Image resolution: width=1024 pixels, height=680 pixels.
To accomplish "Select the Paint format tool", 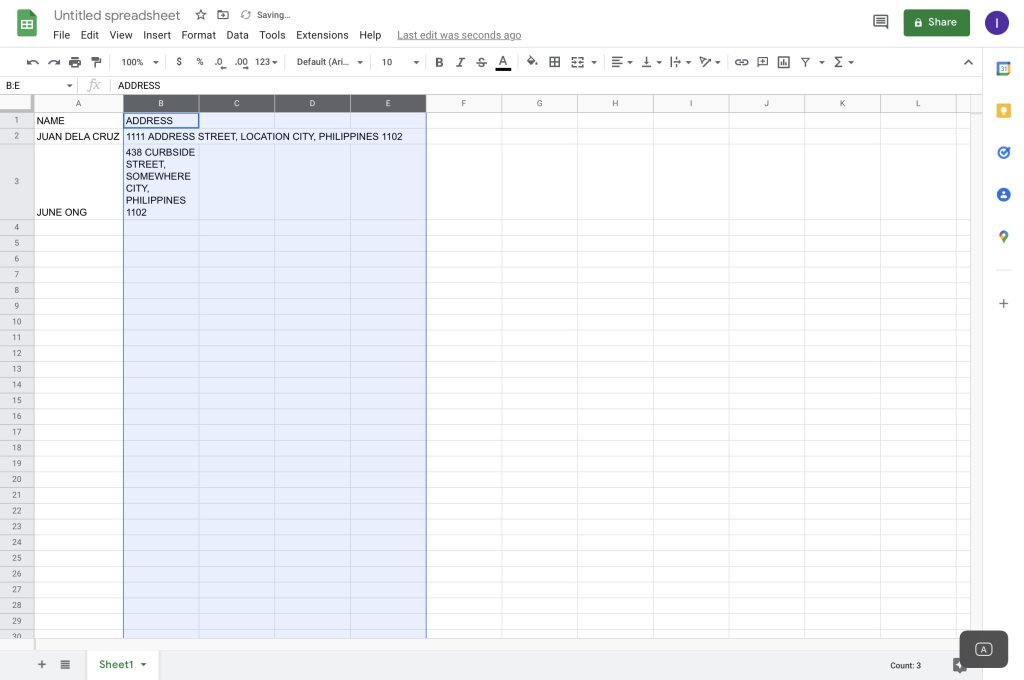I will (x=96, y=61).
